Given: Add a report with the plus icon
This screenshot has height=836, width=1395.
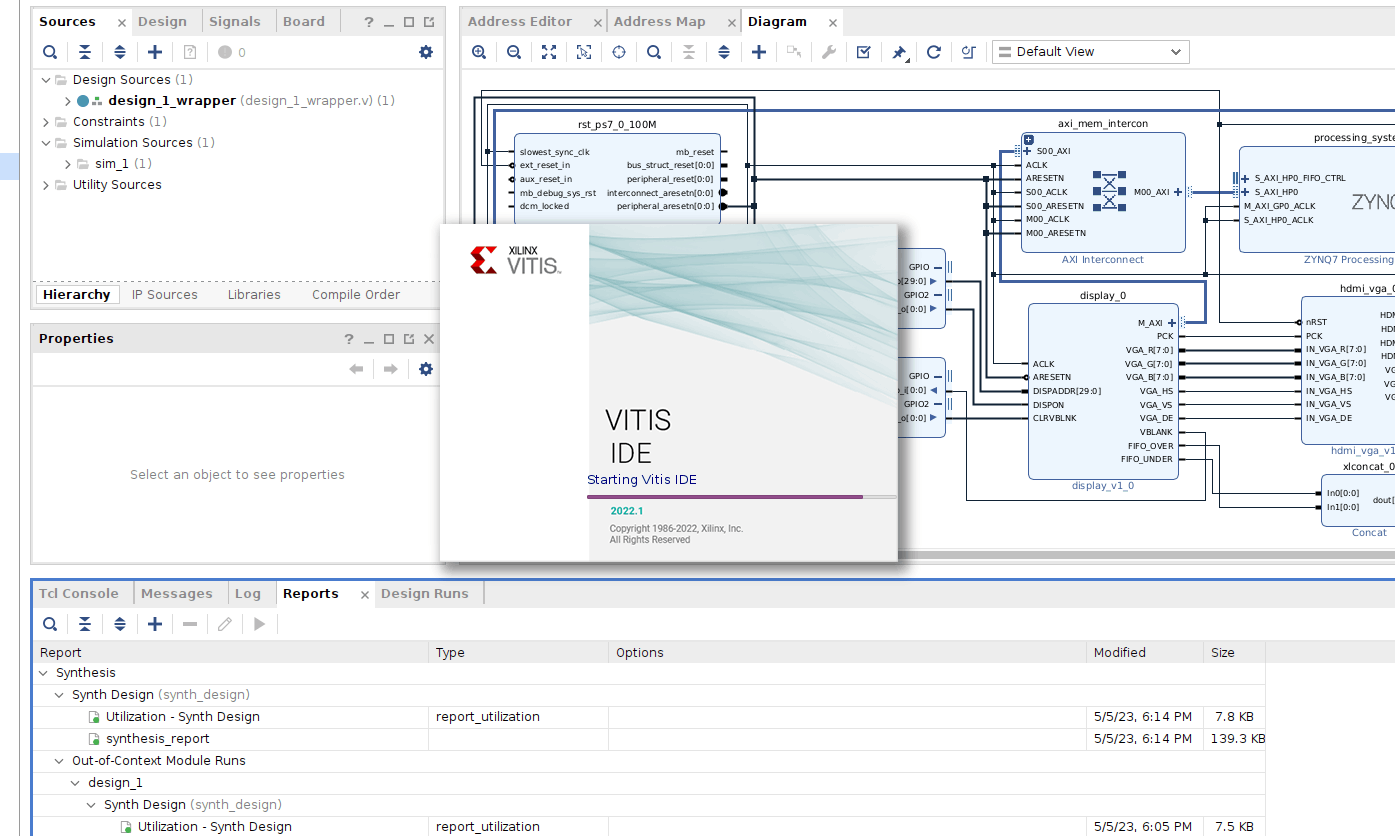Looking at the screenshot, I should 155,624.
